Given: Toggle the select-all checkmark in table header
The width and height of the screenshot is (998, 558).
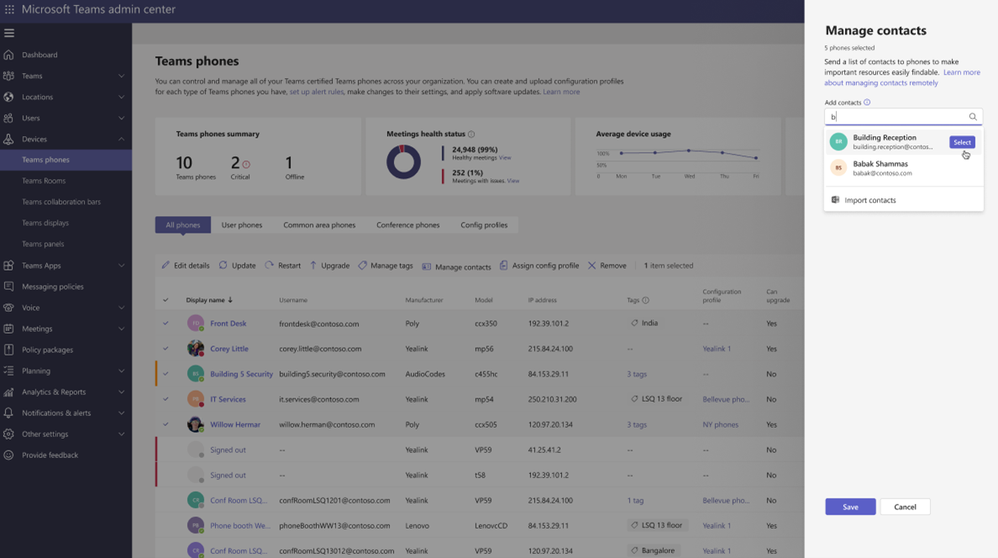Looking at the screenshot, I should pos(165,300).
